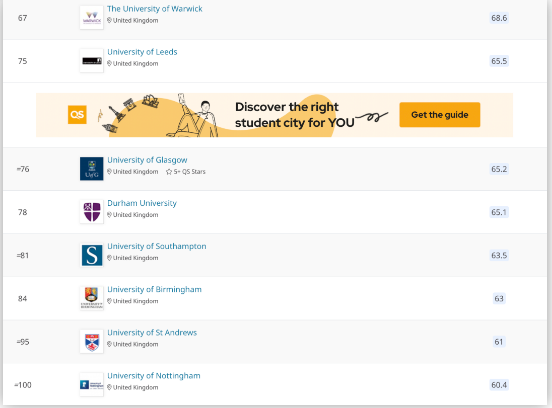Viewport: 552px width, 408px height.
Task: Open the University of Leeds link
Action: point(142,52)
